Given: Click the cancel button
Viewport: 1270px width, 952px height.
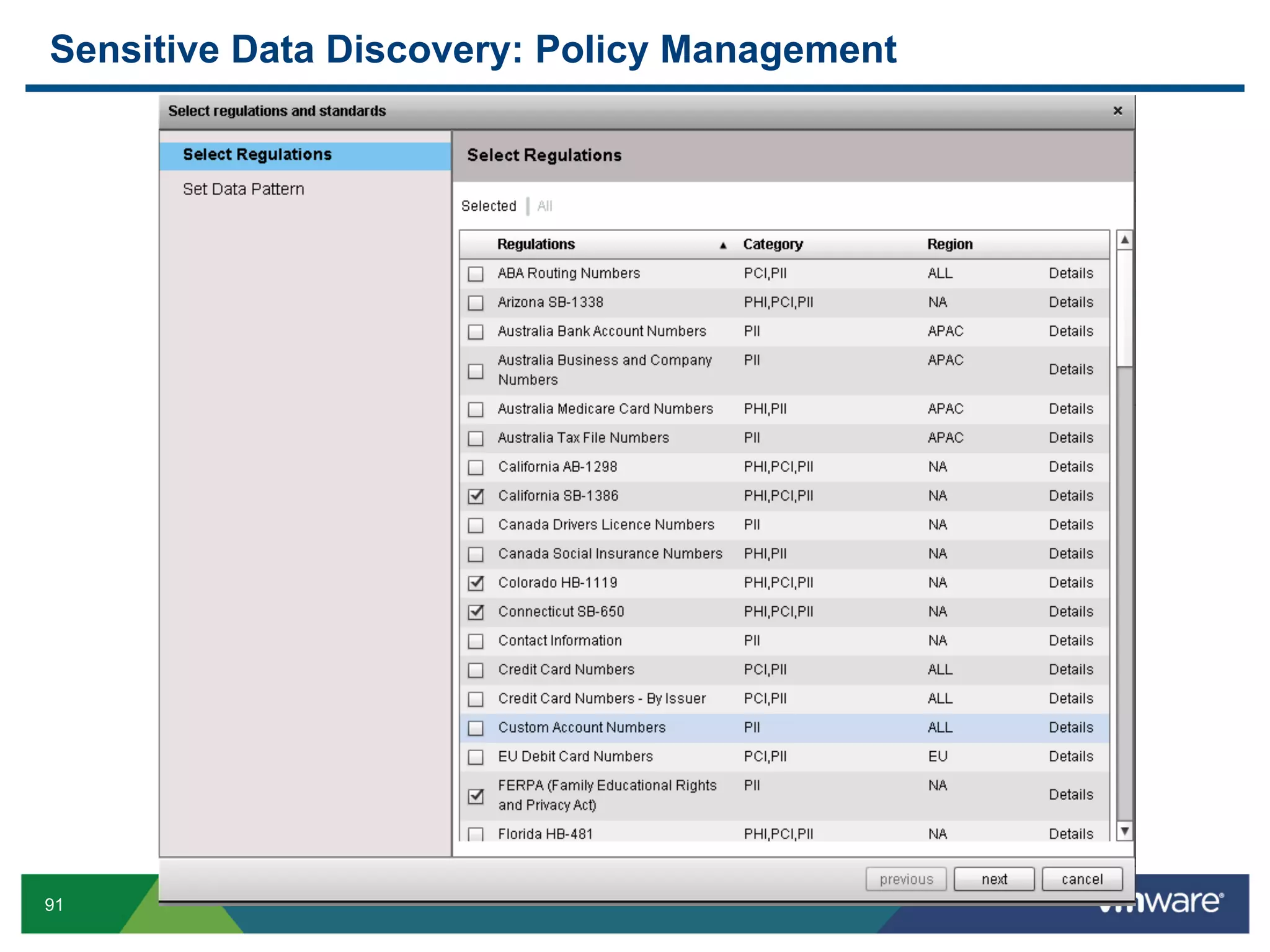Looking at the screenshot, I should [1082, 879].
